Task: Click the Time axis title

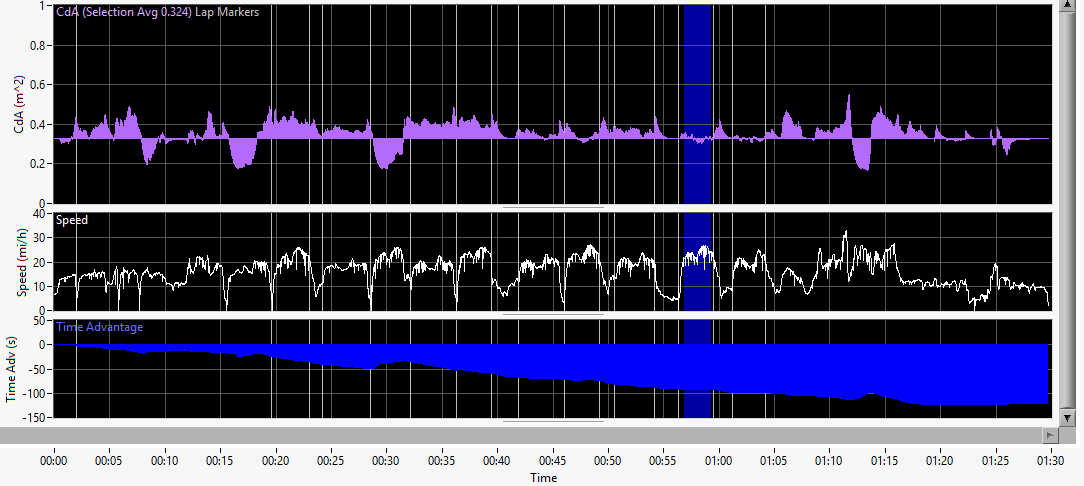Action: pyautogui.click(x=543, y=478)
